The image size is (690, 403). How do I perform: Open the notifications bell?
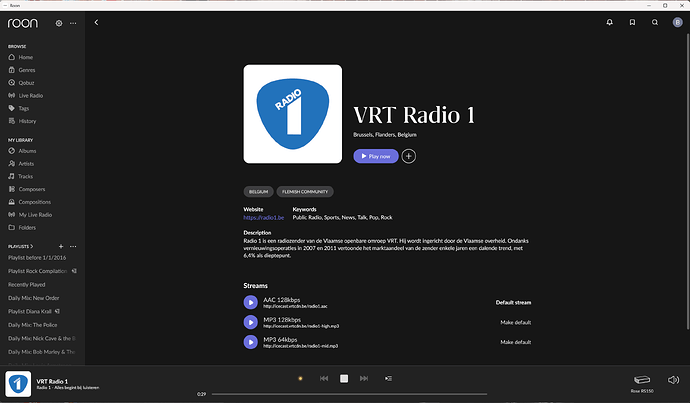click(609, 22)
